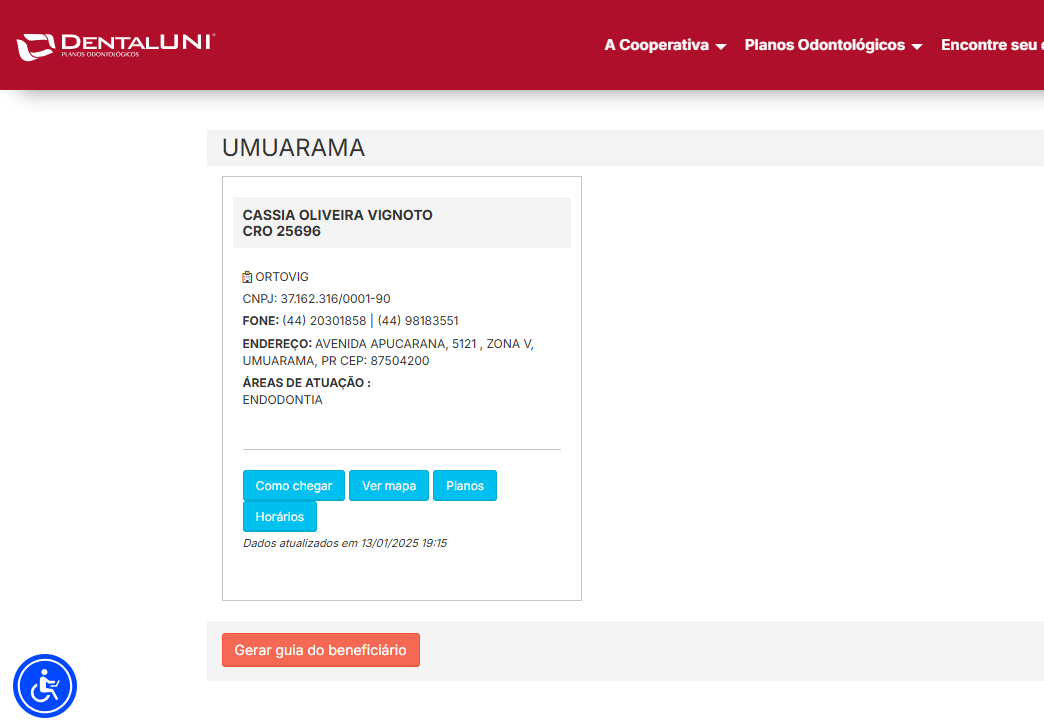
Task: Expand the Planos Odontológicos menu
Action: (833, 45)
